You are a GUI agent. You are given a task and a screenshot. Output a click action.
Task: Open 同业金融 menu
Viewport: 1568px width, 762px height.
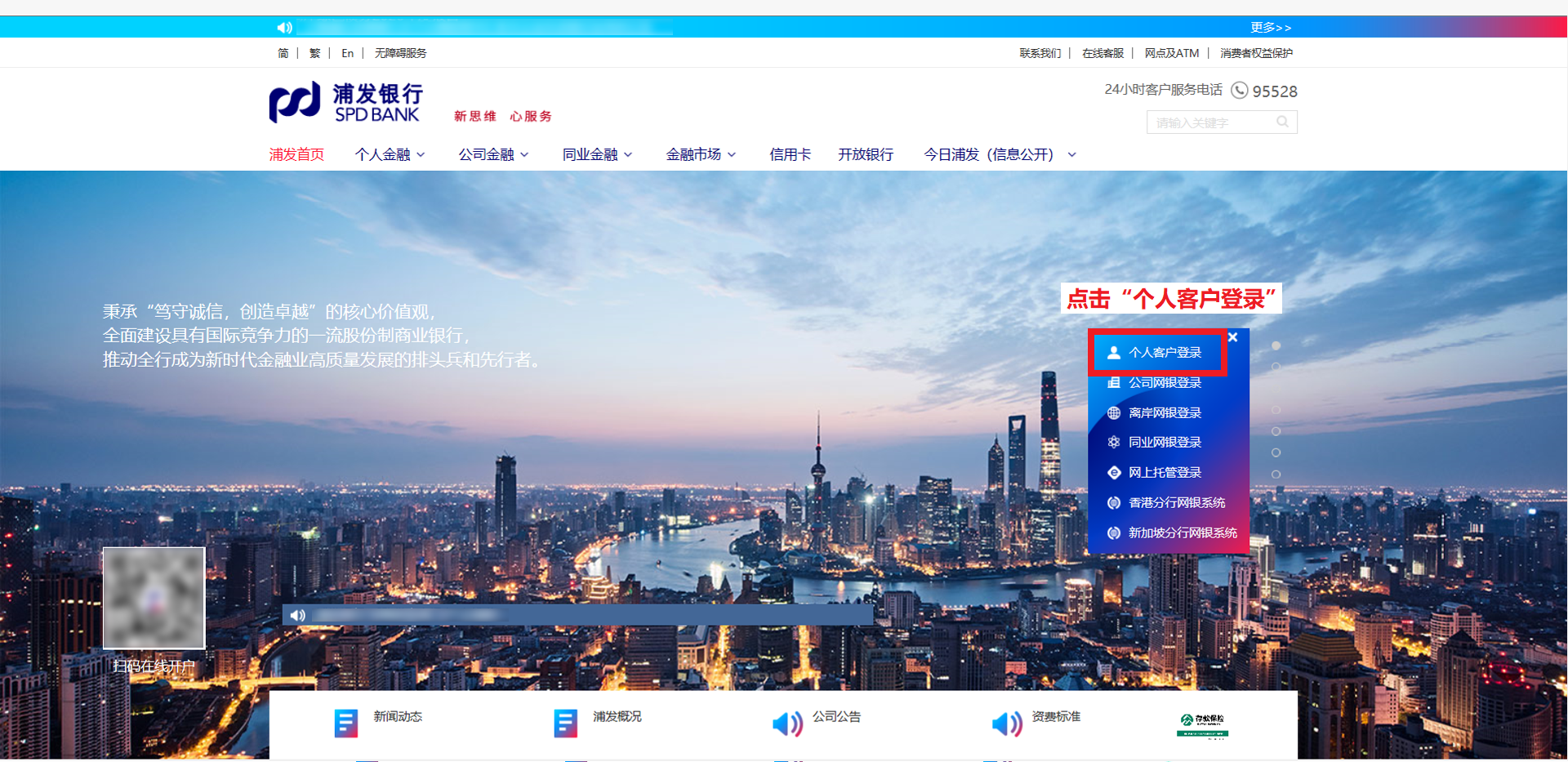tap(590, 154)
